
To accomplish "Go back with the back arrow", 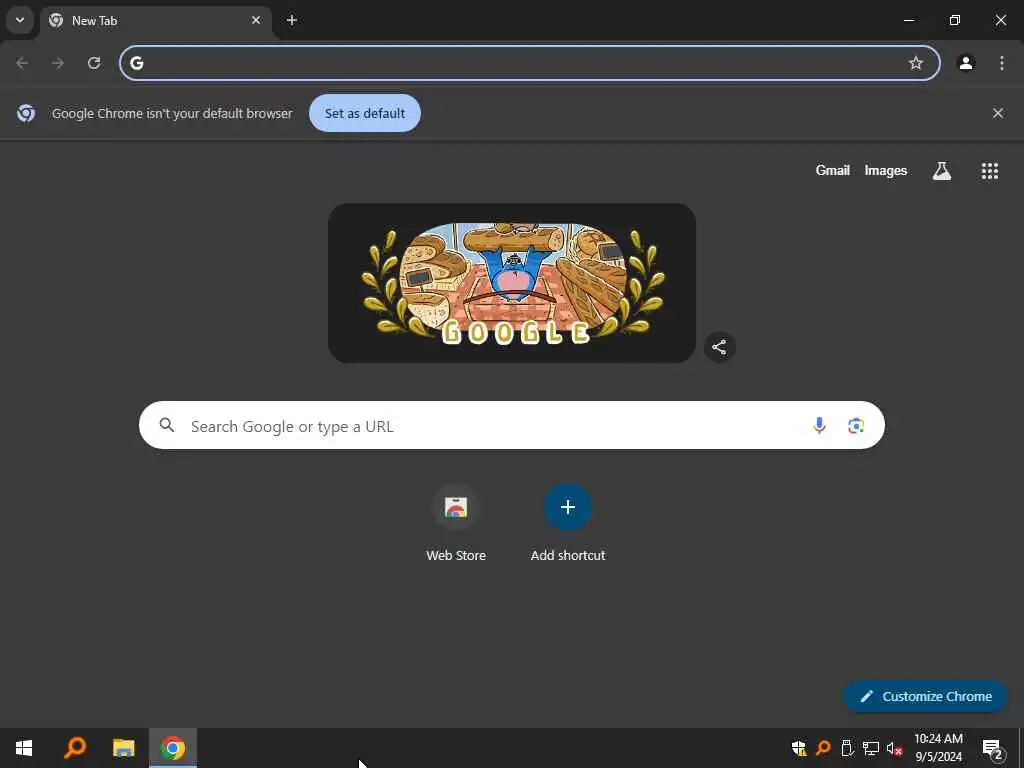I will (x=22, y=63).
